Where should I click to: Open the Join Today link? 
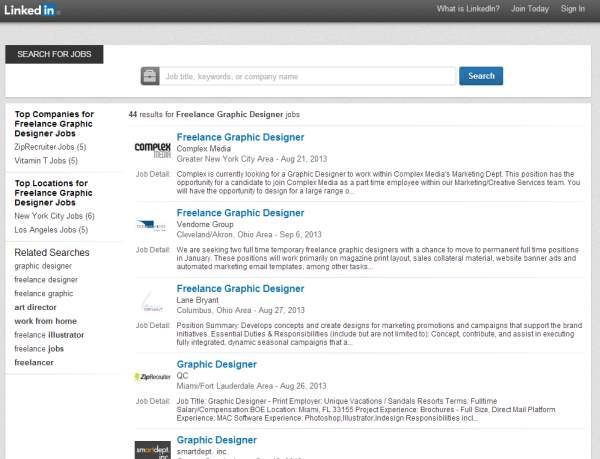530,8
